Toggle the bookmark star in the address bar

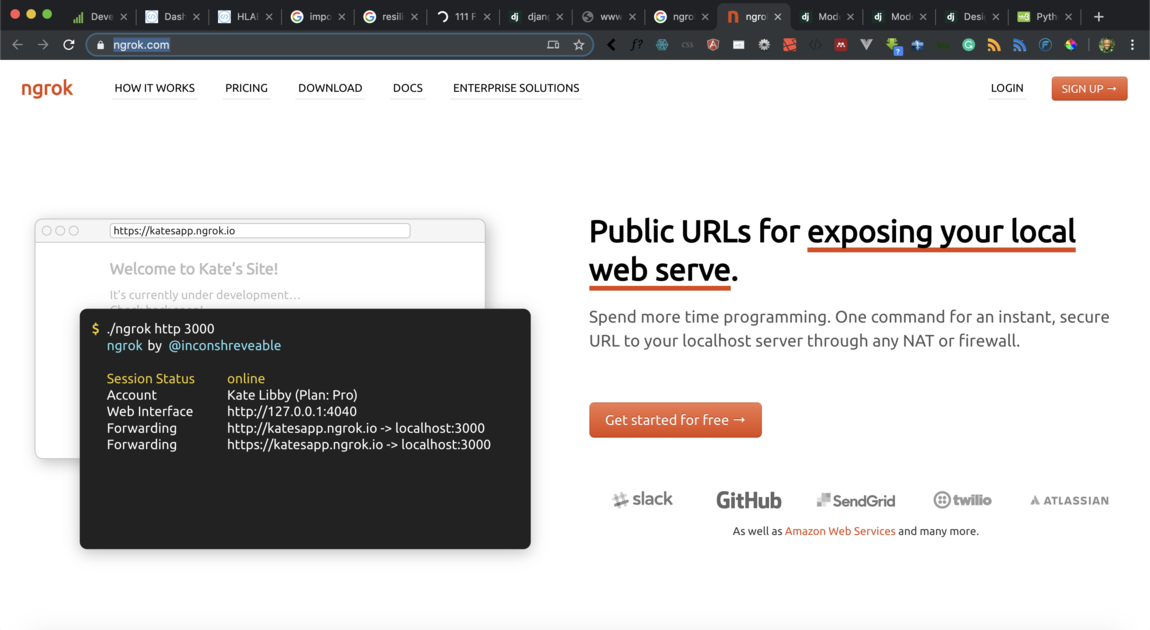tap(578, 44)
